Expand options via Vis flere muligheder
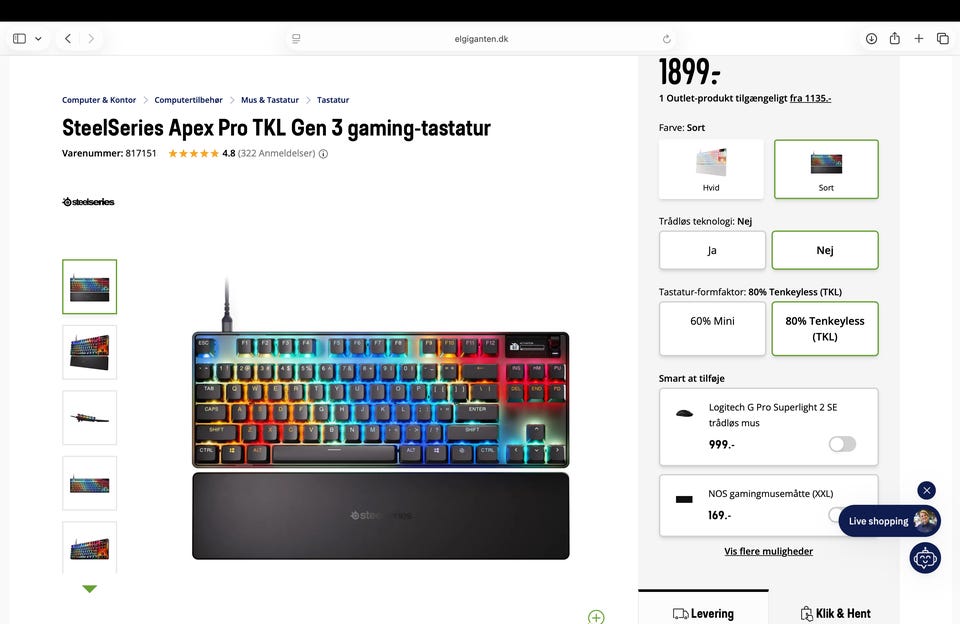Image resolution: width=960 pixels, height=624 pixels. pyautogui.click(x=768, y=551)
